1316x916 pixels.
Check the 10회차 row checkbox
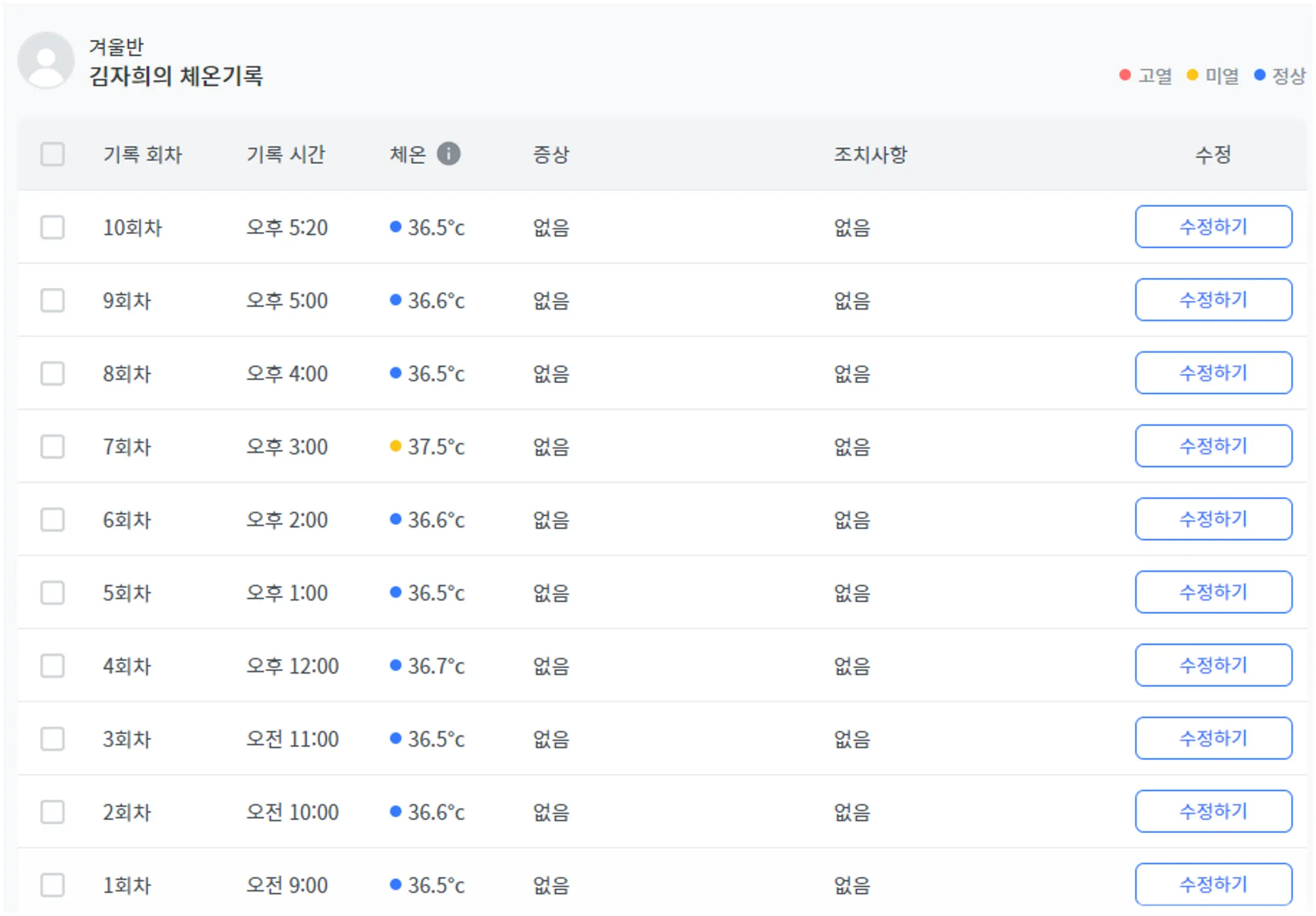(x=52, y=227)
